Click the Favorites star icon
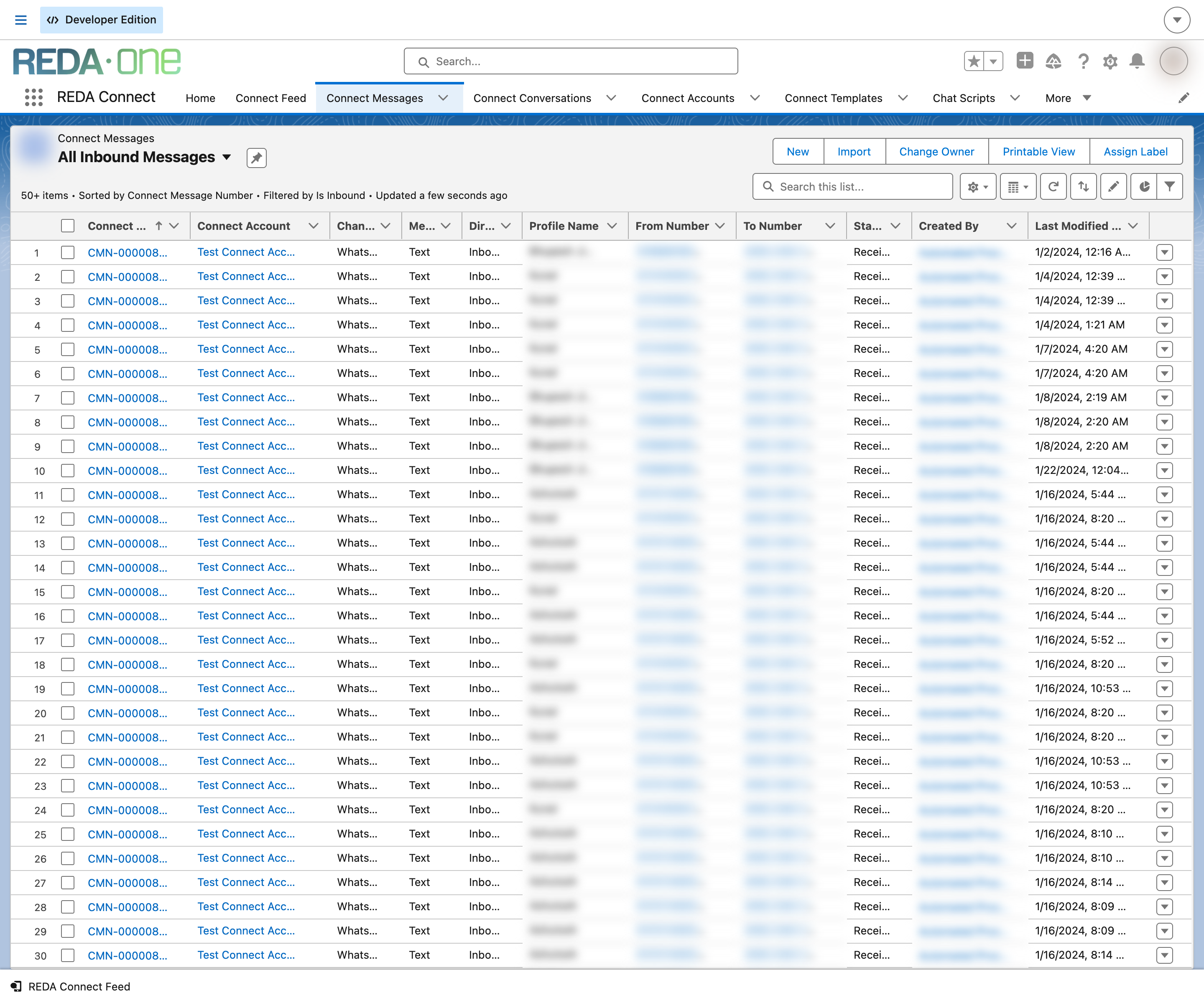This screenshot has height=1003, width=1204. coord(974,61)
